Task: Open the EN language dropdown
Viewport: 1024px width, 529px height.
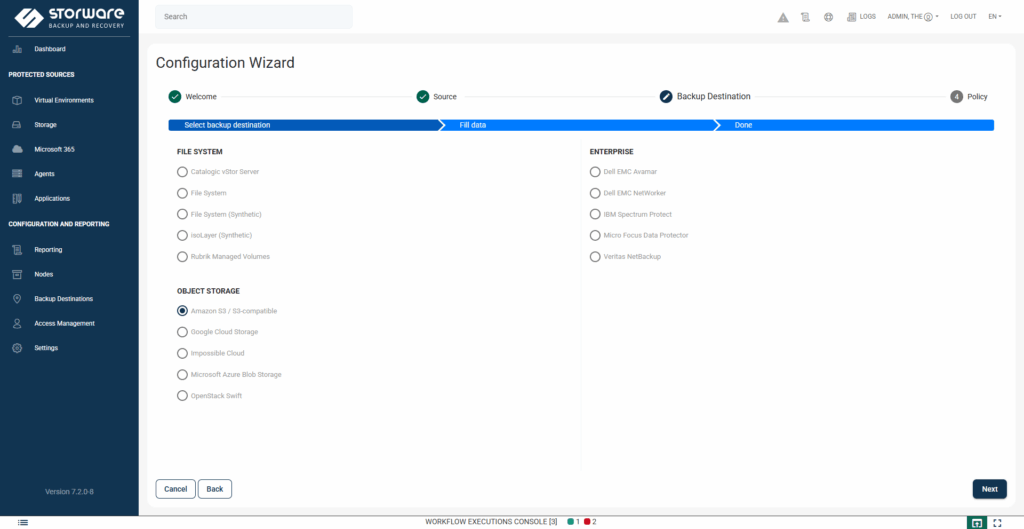Action: pyautogui.click(x=994, y=17)
